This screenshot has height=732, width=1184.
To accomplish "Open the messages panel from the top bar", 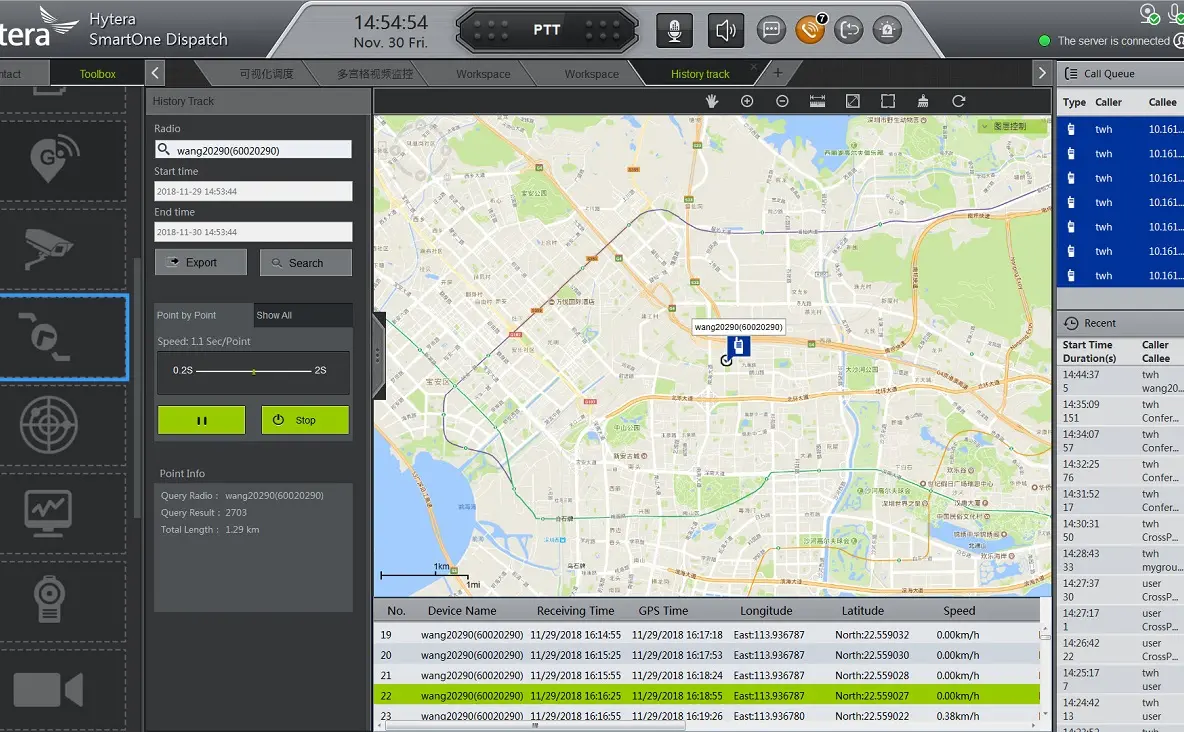I will tap(771, 30).
